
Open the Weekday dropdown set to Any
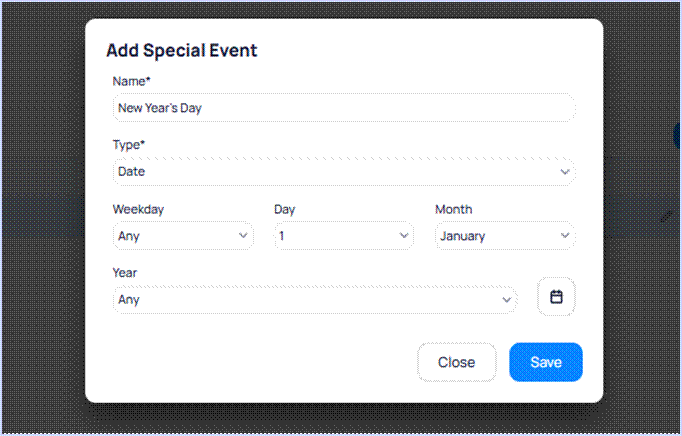click(180, 236)
